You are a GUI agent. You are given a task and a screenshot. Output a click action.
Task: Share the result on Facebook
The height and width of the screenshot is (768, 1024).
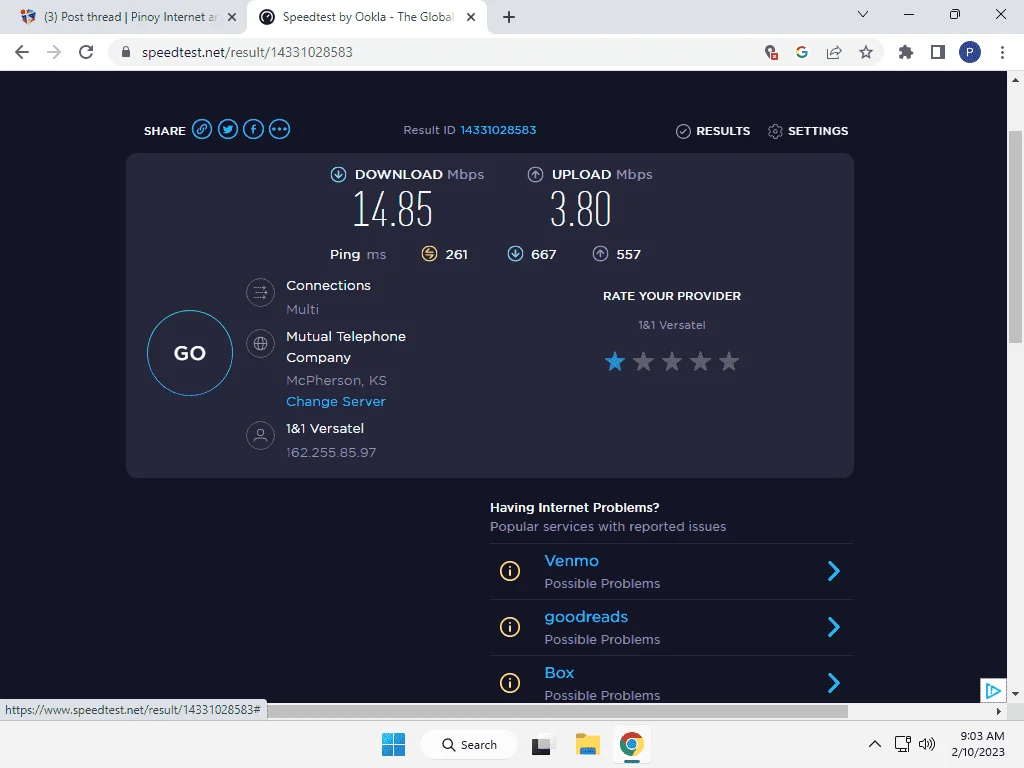(253, 129)
